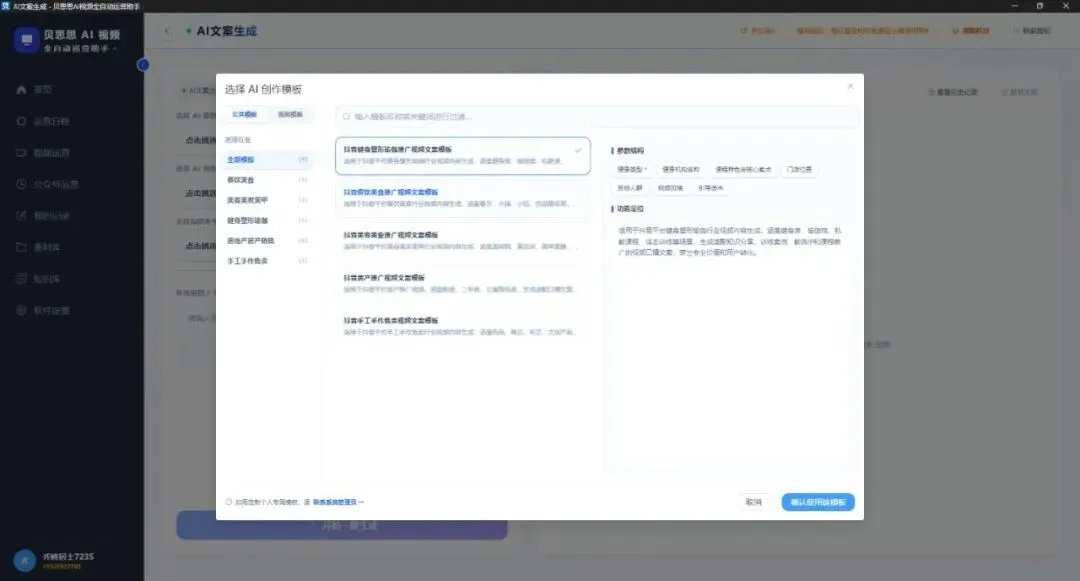
Task: Click the monitor-shaped icon in the left sidebar
Action: pyautogui.click(x=21, y=152)
